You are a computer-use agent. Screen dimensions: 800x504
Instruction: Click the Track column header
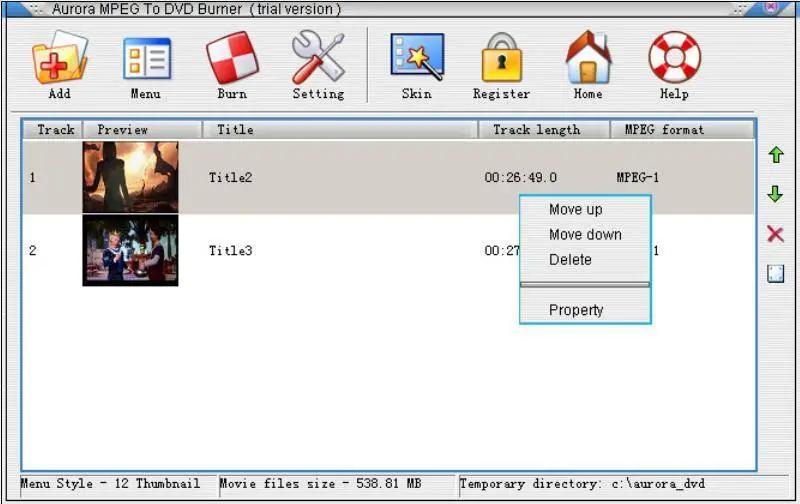pyautogui.click(x=53, y=130)
